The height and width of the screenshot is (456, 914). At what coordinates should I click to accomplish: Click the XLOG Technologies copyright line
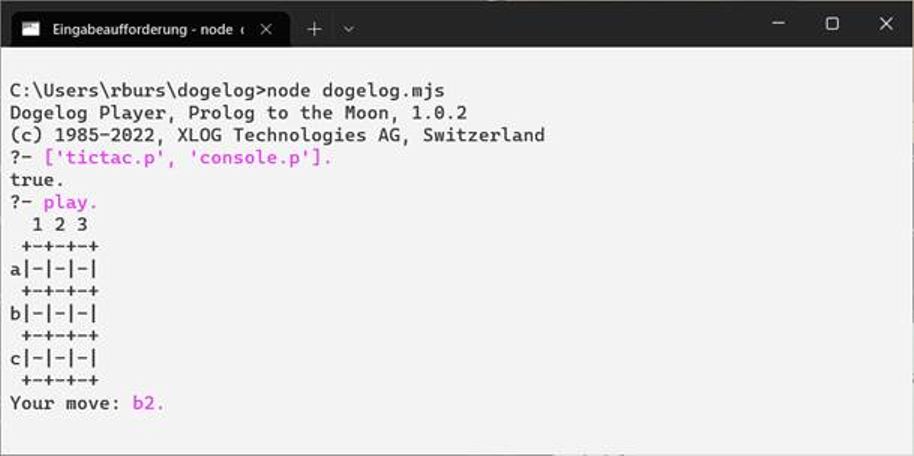pos(277,135)
